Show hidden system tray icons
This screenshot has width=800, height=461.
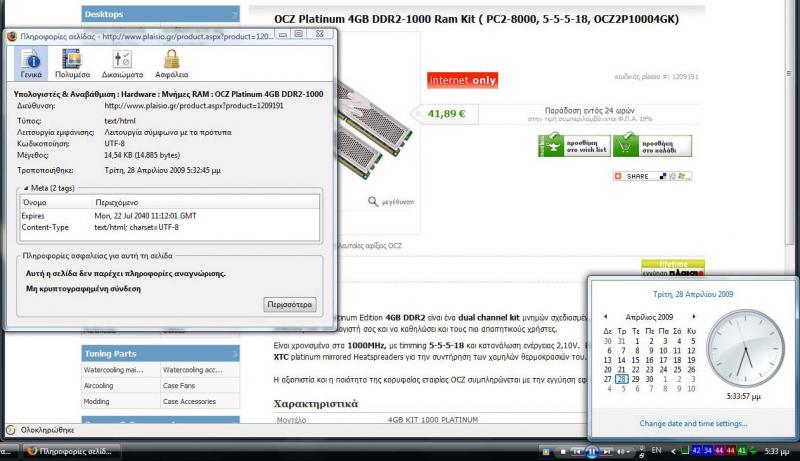673,451
